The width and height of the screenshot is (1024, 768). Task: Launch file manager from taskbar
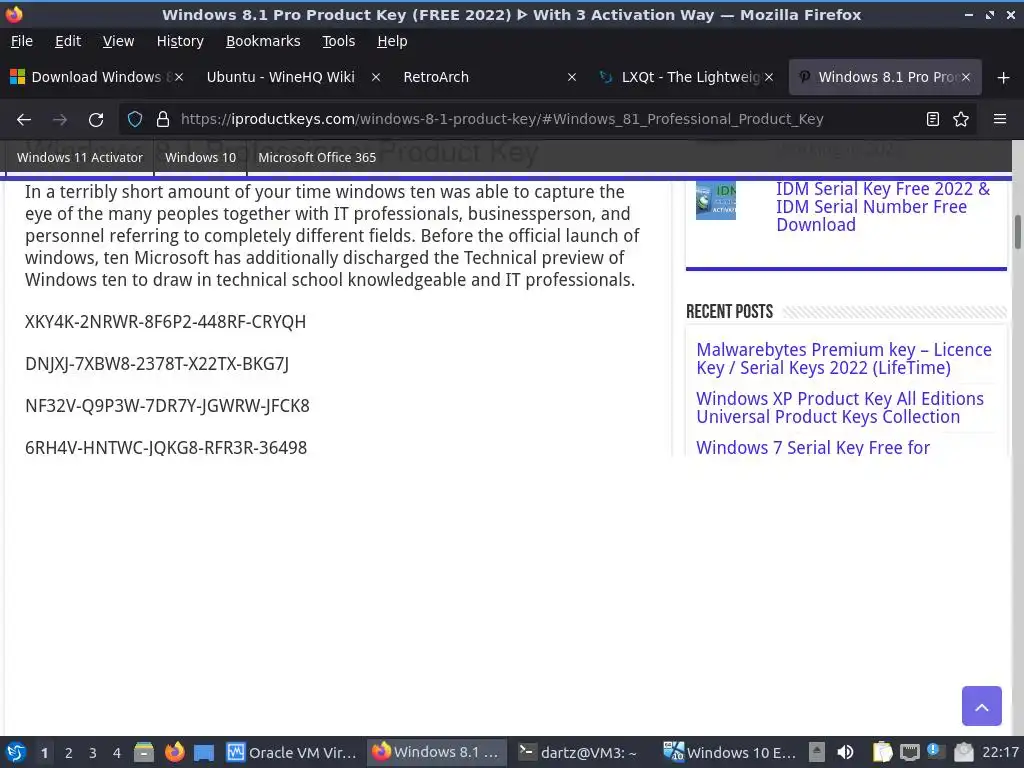click(x=144, y=752)
